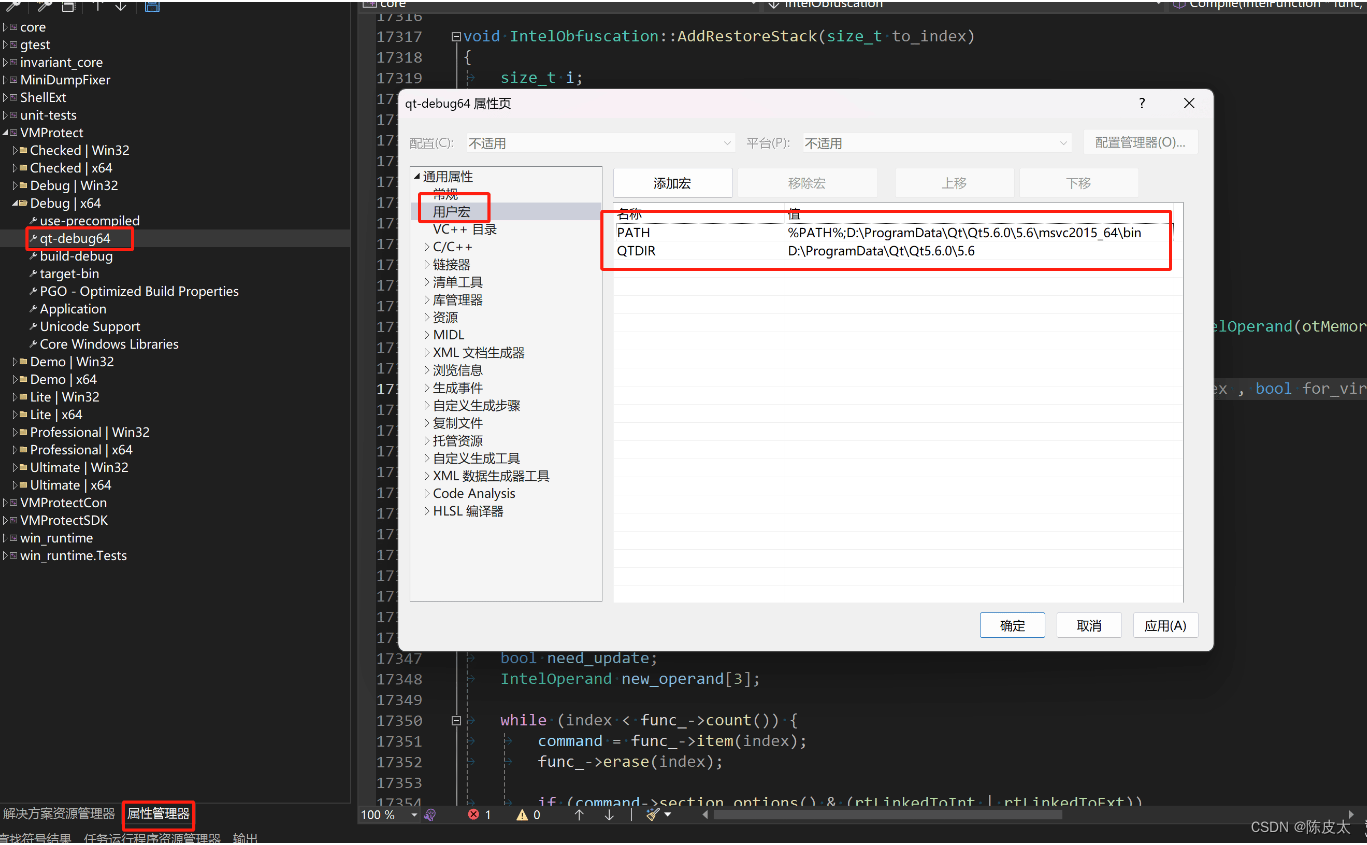Collapse the Debug | x64 node

pyautogui.click(x=14, y=202)
